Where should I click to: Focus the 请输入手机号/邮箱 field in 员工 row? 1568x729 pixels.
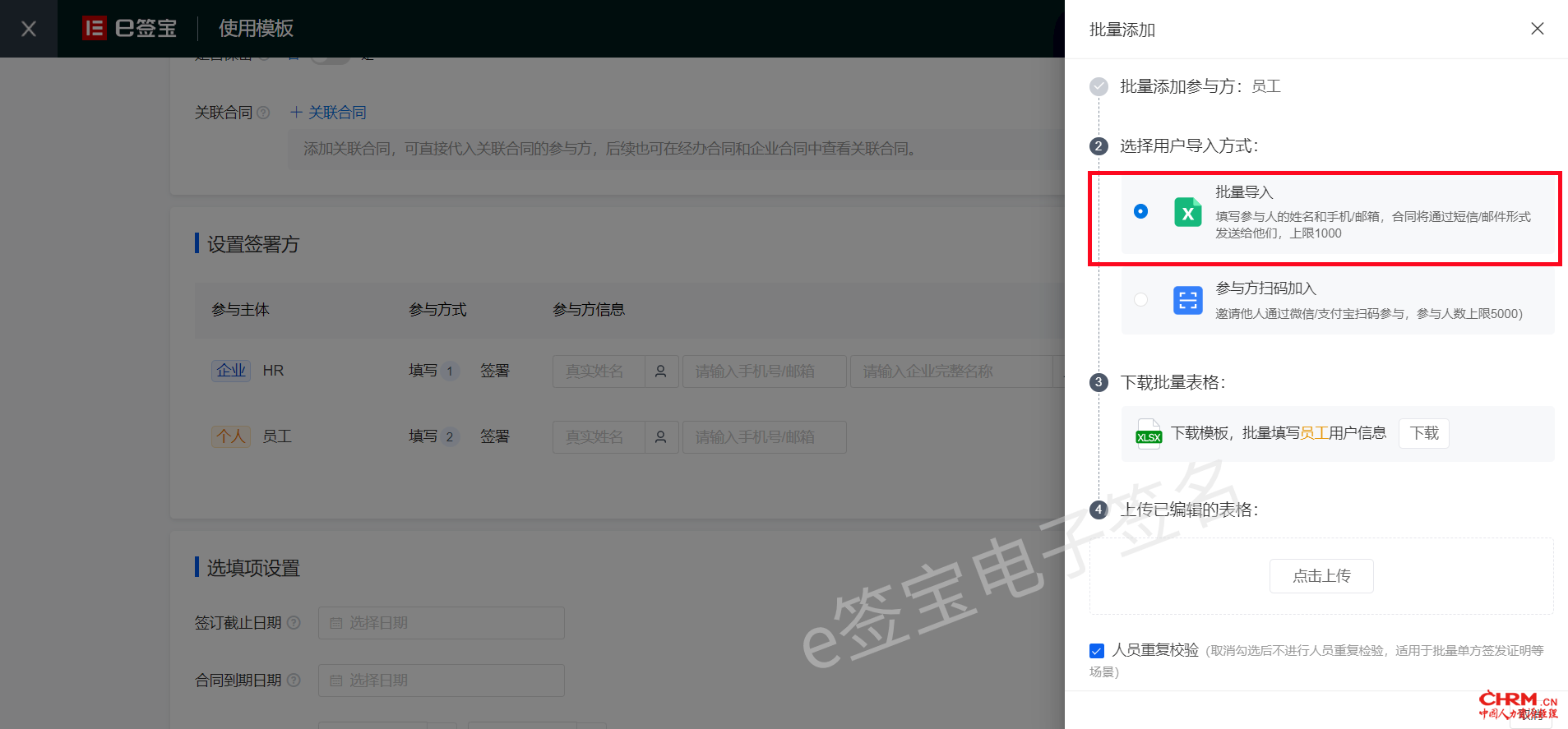(x=765, y=437)
